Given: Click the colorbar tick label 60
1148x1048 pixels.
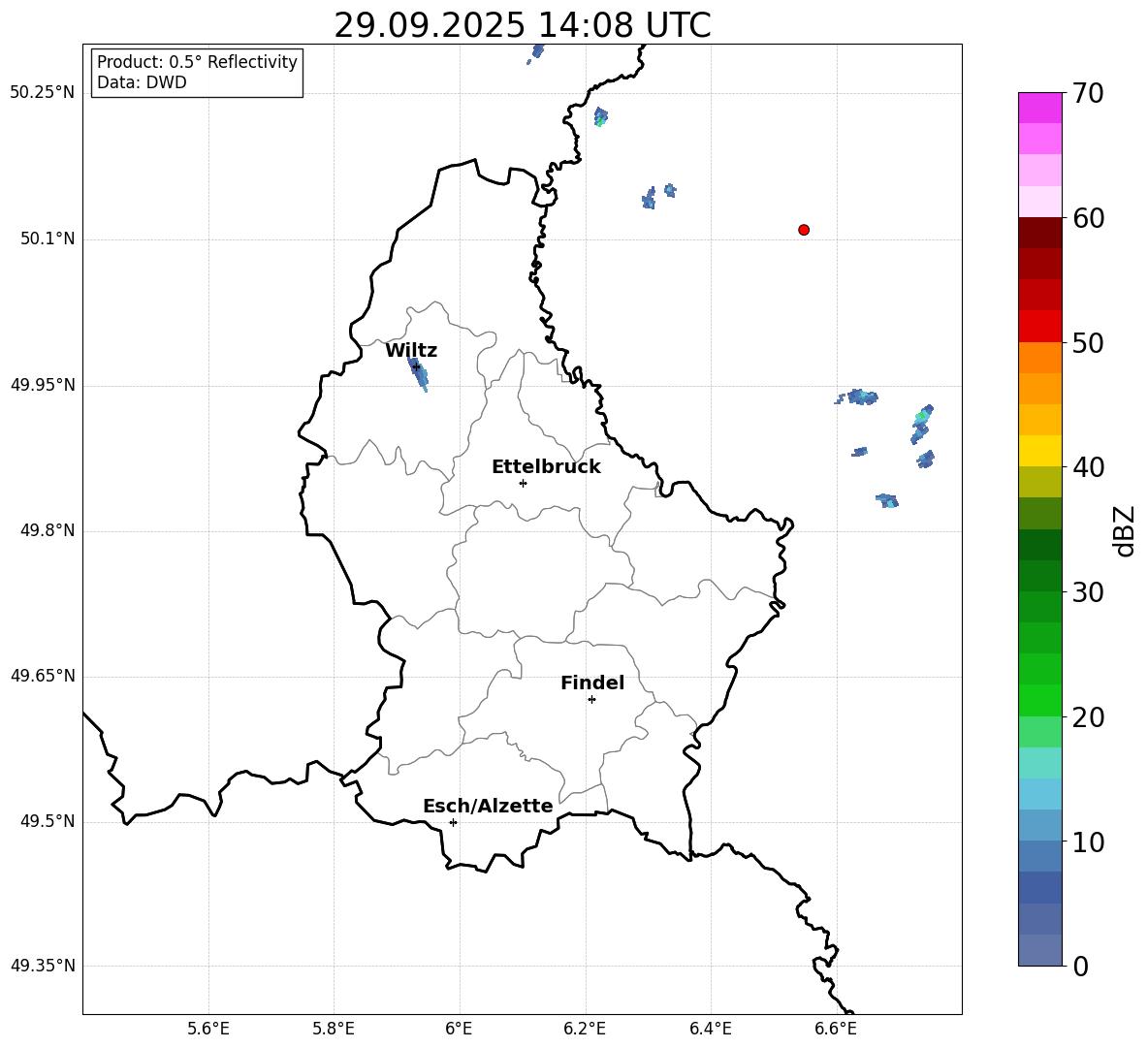Looking at the screenshot, I should pyautogui.click(x=1088, y=218).
